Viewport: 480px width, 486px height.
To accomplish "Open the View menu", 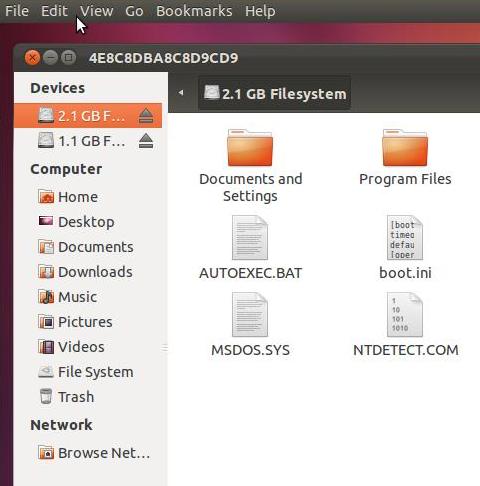I will click(x=97, y=11).
